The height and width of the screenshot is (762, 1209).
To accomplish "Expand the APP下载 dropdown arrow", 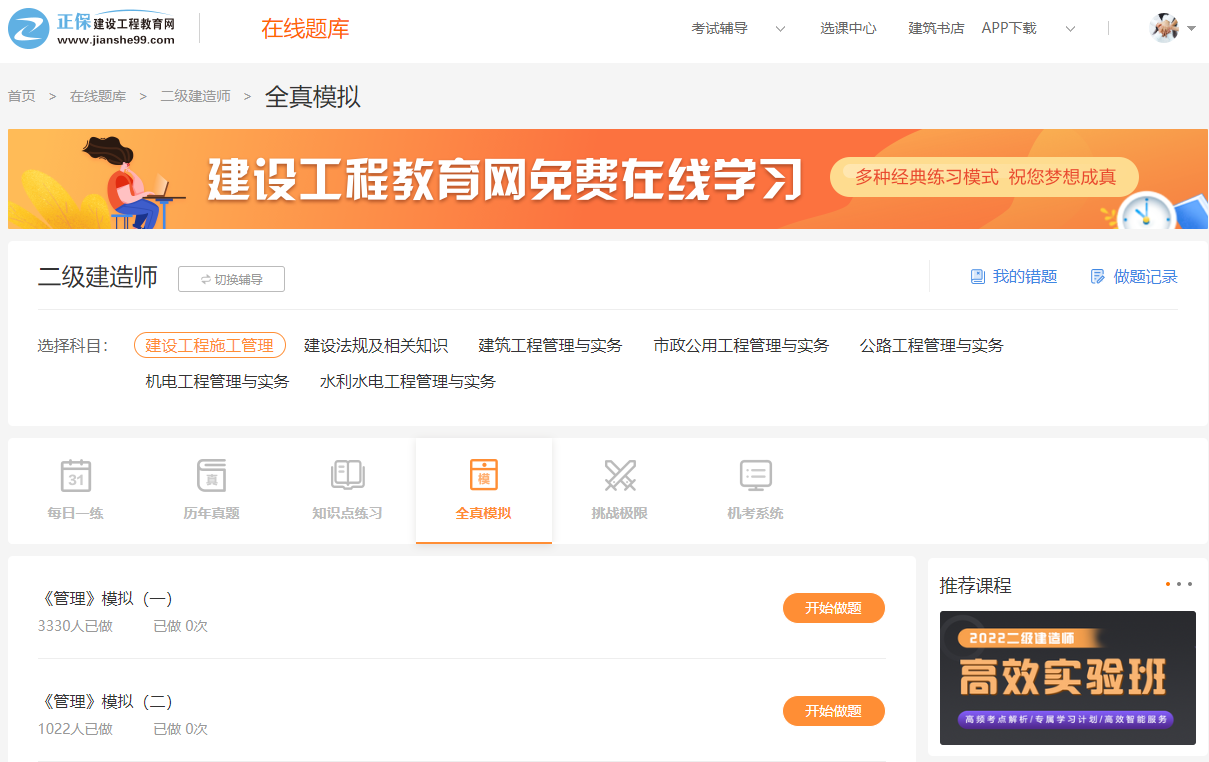I will coord(1070,29).
